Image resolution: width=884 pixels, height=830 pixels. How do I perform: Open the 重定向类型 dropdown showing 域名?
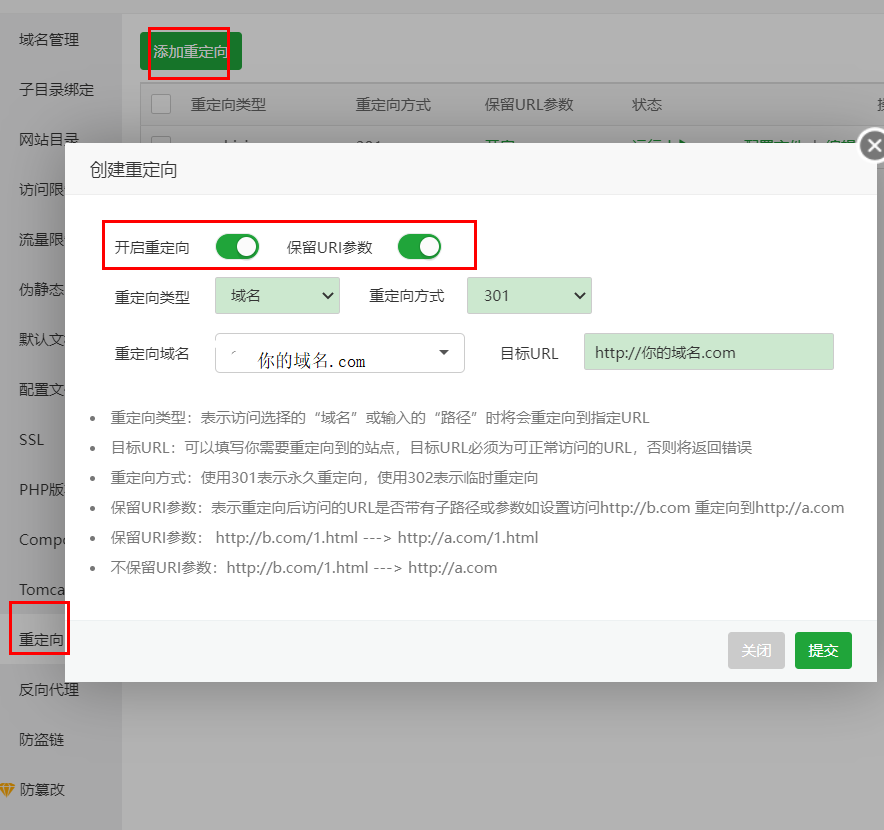coord(277,295)
